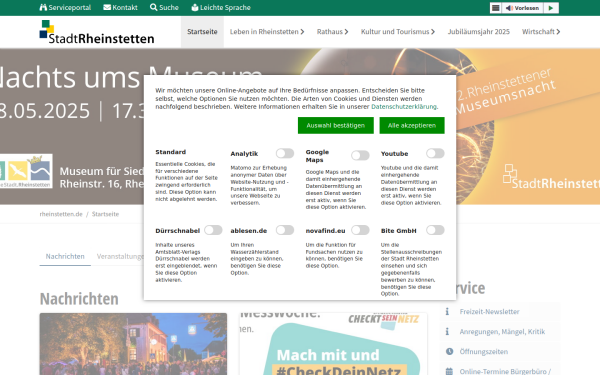This screenshot has width=600, height=375.
Task: Click calendar icon beside Online-Termine Bürgerbüro
Action: click(x=449, y=371)
